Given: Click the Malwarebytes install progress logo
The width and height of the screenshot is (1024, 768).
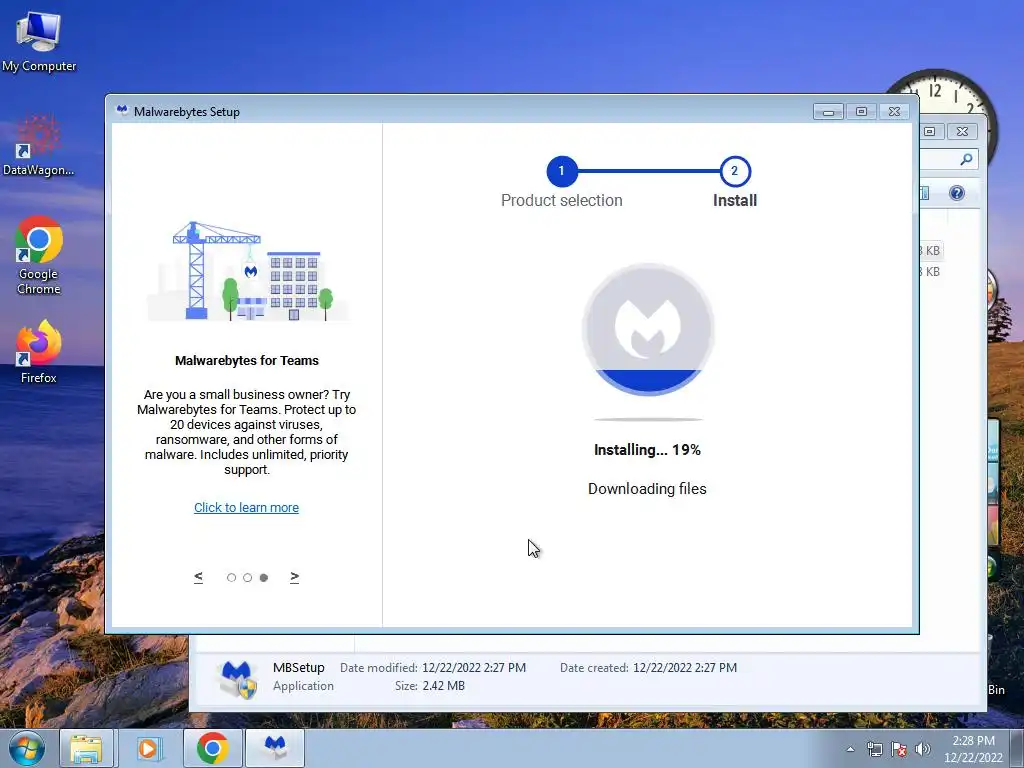Looking at the screenshot, I should [x=648, y=330].
